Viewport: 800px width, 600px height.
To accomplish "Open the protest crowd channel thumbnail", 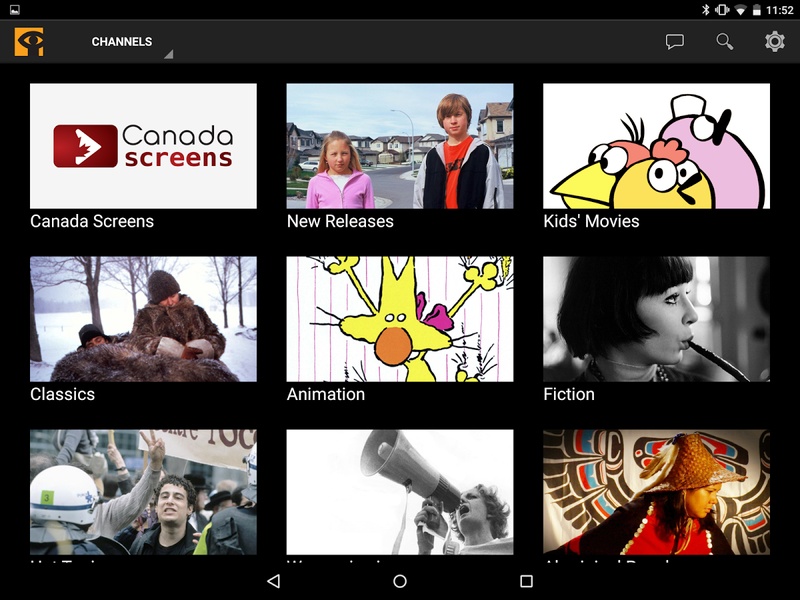I will coord(143,492).
